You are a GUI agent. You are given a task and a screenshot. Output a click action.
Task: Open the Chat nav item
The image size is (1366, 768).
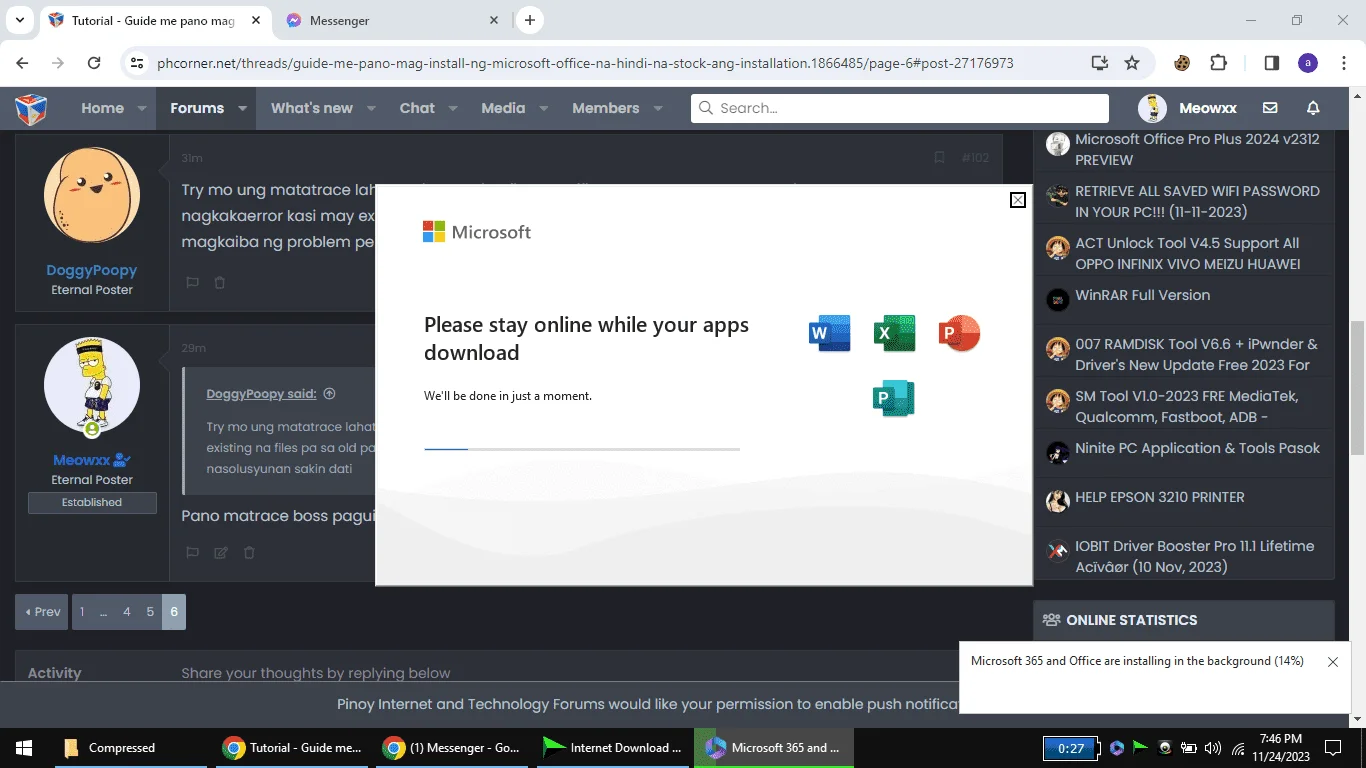(x=417, y=108)
